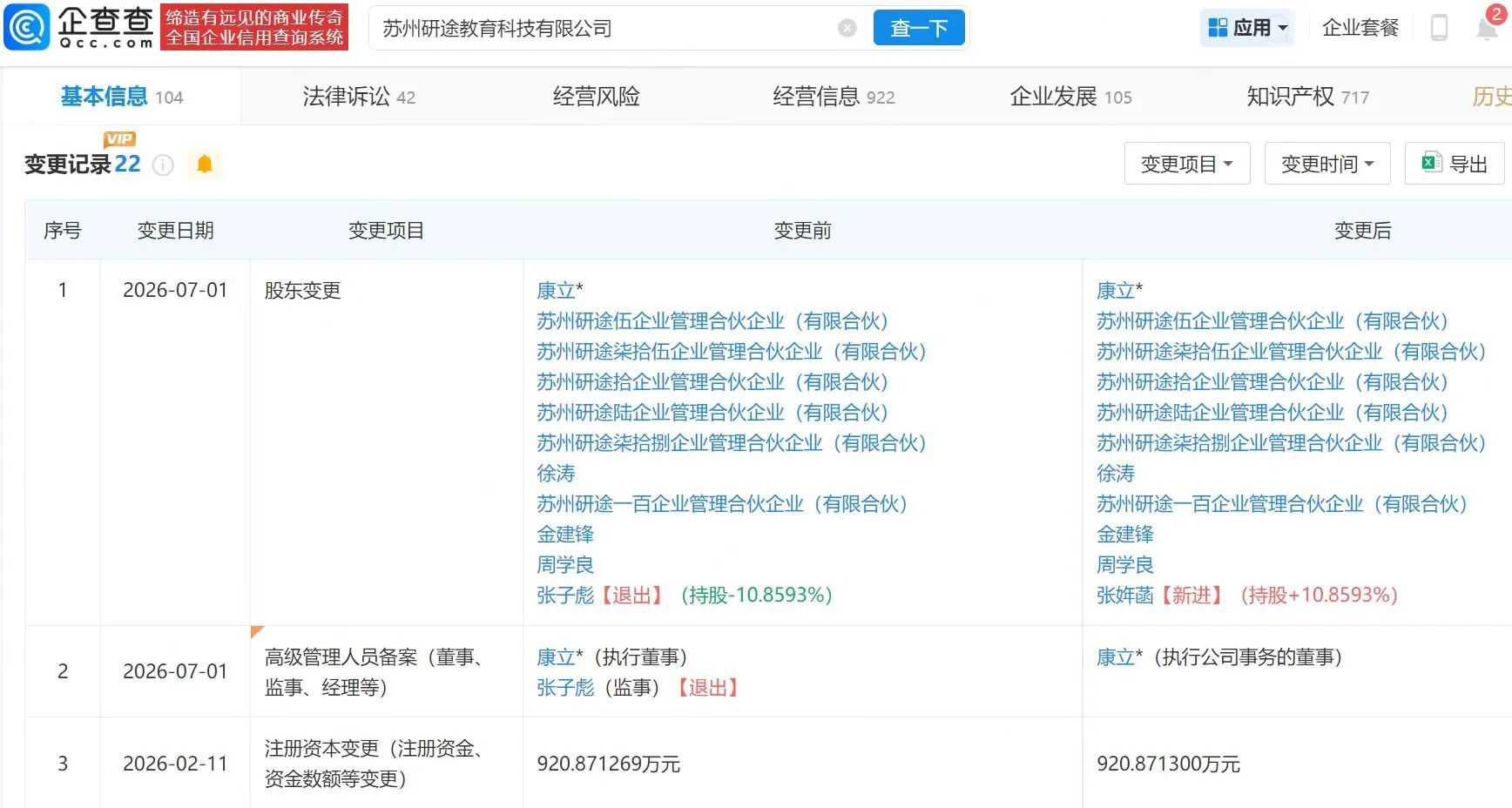
Task: Click the 变更前 column header
Action: [802, 231]
